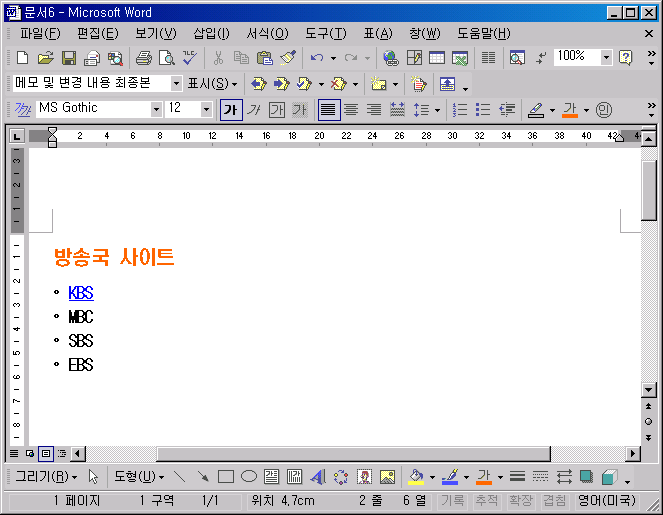
Task: Insert hyperlink with the globe icon
Action: 391,58
